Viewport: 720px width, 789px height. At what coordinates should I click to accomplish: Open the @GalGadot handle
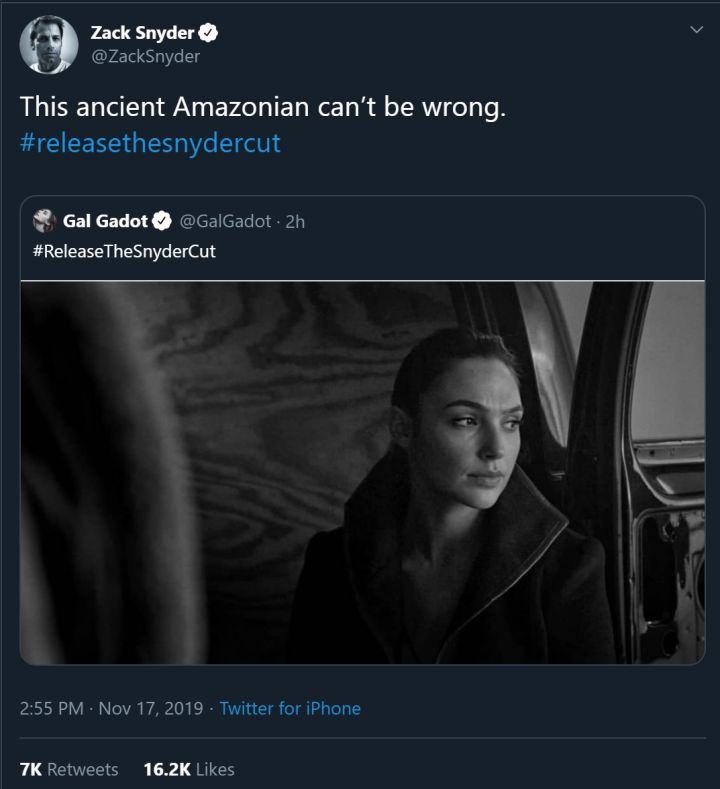point(225,221)
